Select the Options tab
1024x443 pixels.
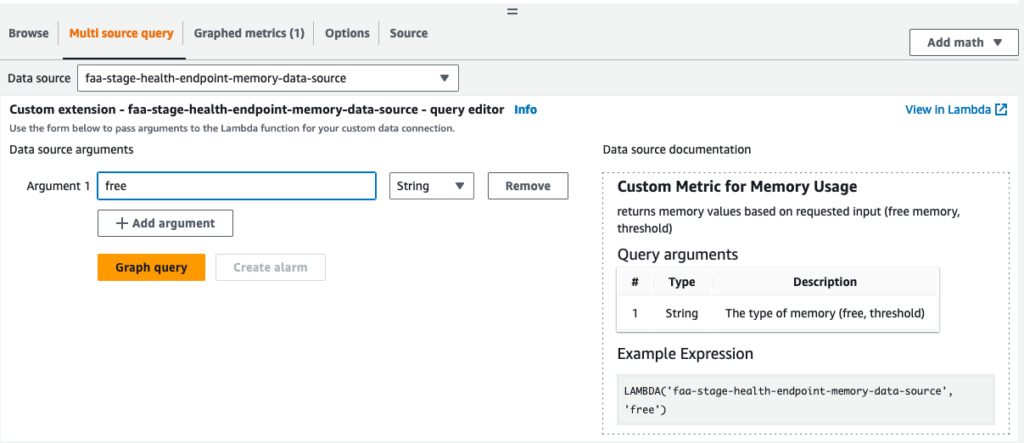[347, 33]
